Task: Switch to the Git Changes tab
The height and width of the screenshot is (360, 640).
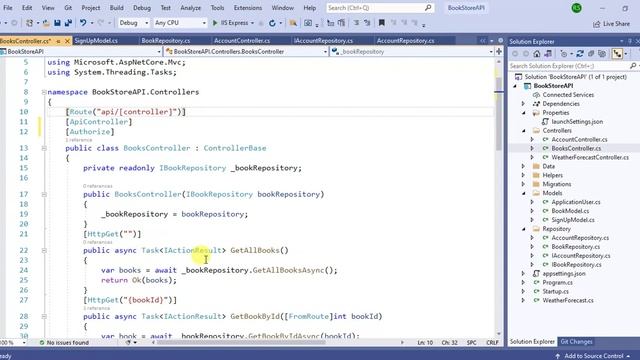Action: point(576,342)
